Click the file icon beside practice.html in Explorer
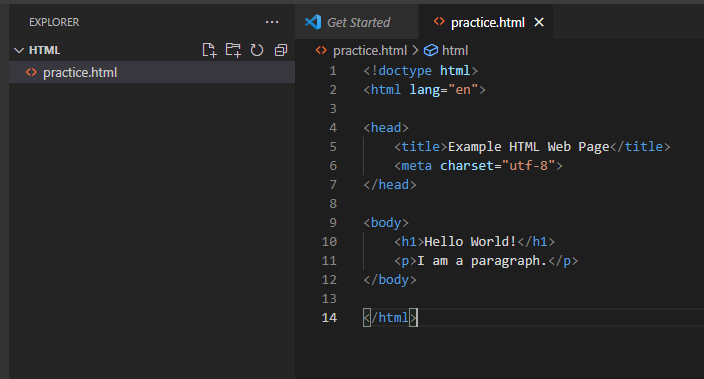704x379 pixels. 31,72
